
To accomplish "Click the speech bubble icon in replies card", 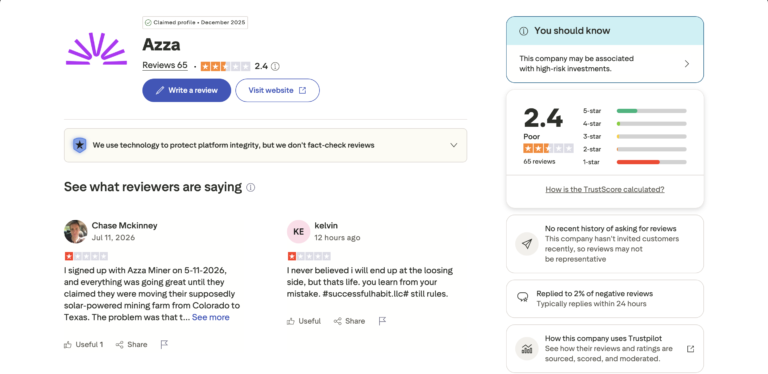I will (x=523, y=297).
